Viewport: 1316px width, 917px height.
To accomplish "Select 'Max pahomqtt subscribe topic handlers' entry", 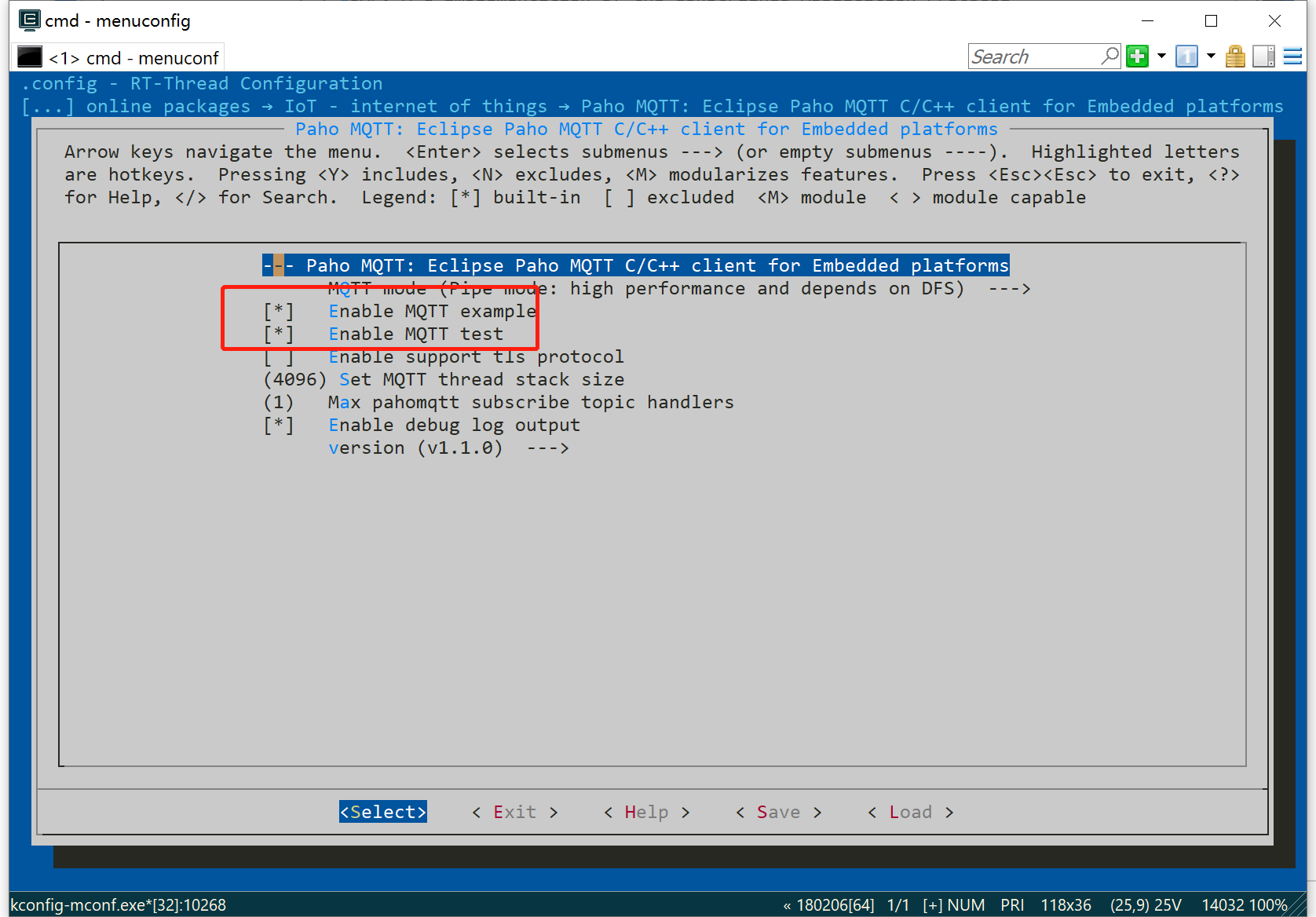I will point(499,403).
